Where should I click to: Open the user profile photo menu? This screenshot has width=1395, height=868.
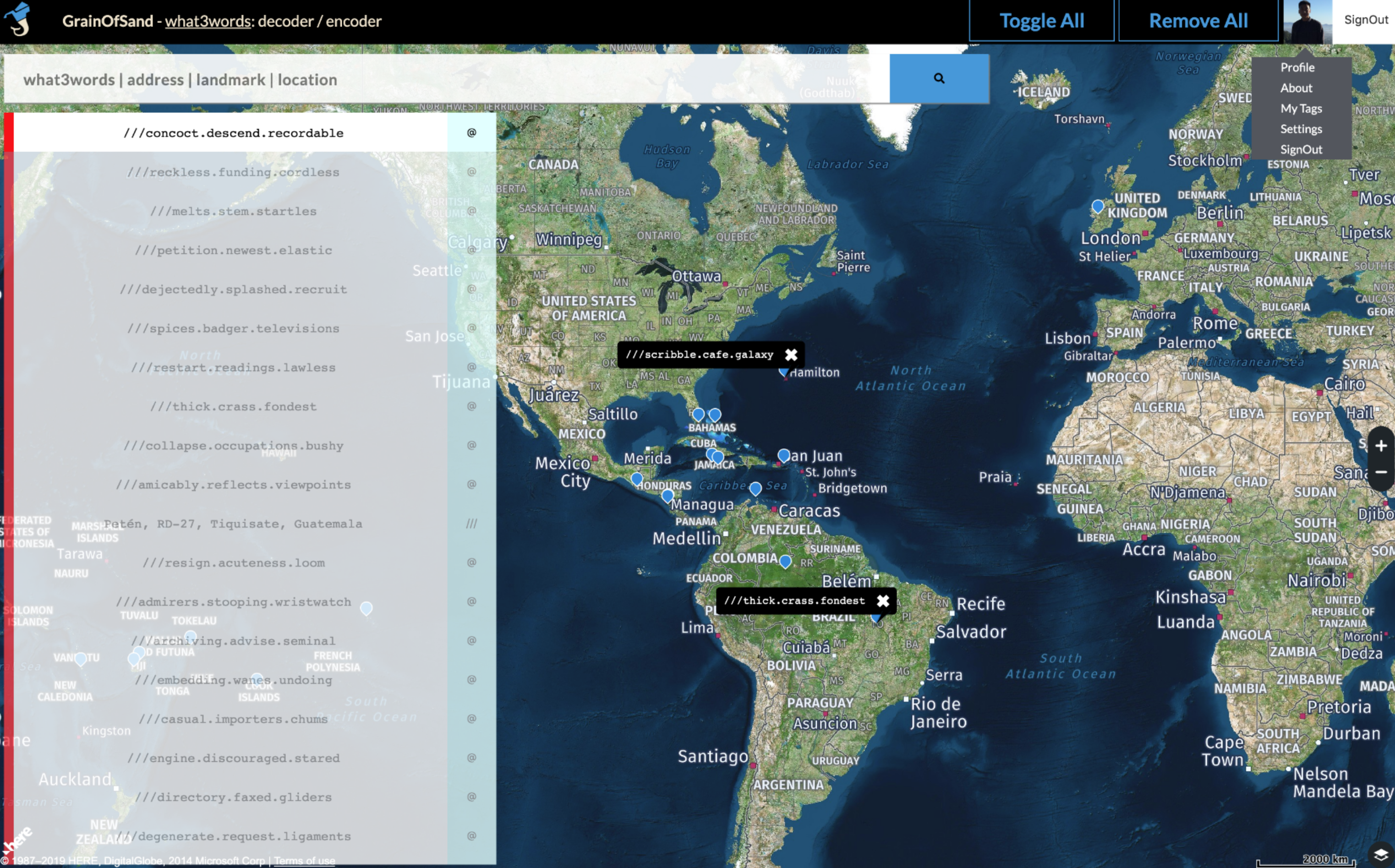point(1307,22)
